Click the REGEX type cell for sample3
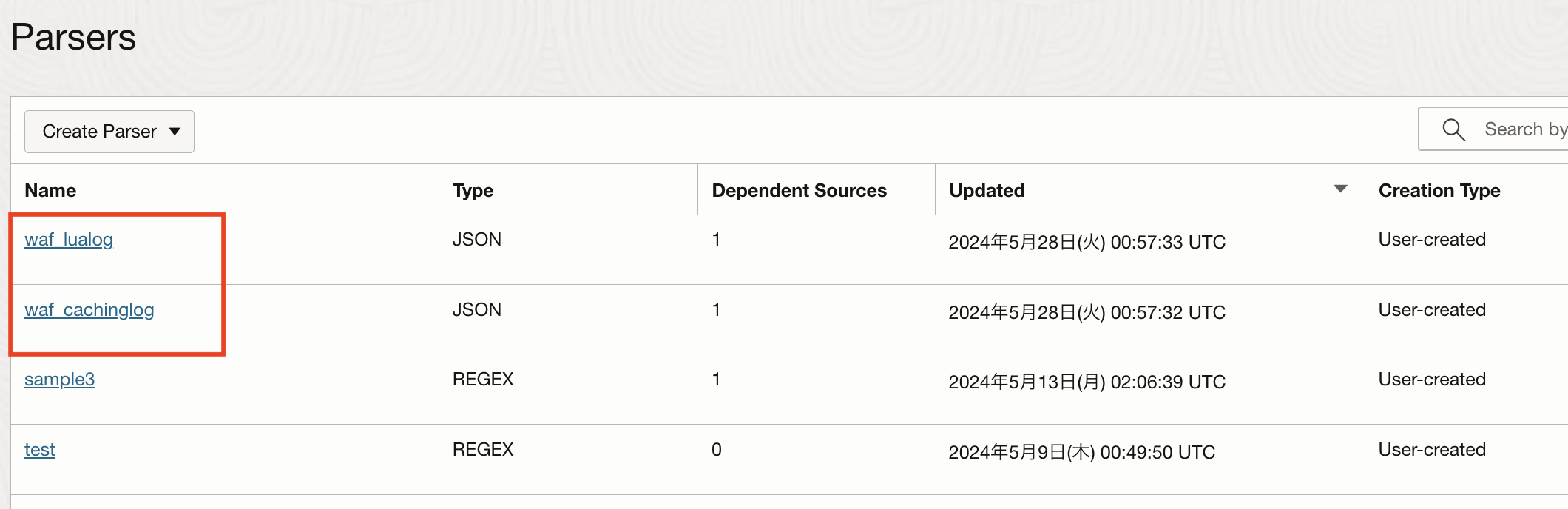This screenshot has height=509, width=1568. click(x=482, y=380)
